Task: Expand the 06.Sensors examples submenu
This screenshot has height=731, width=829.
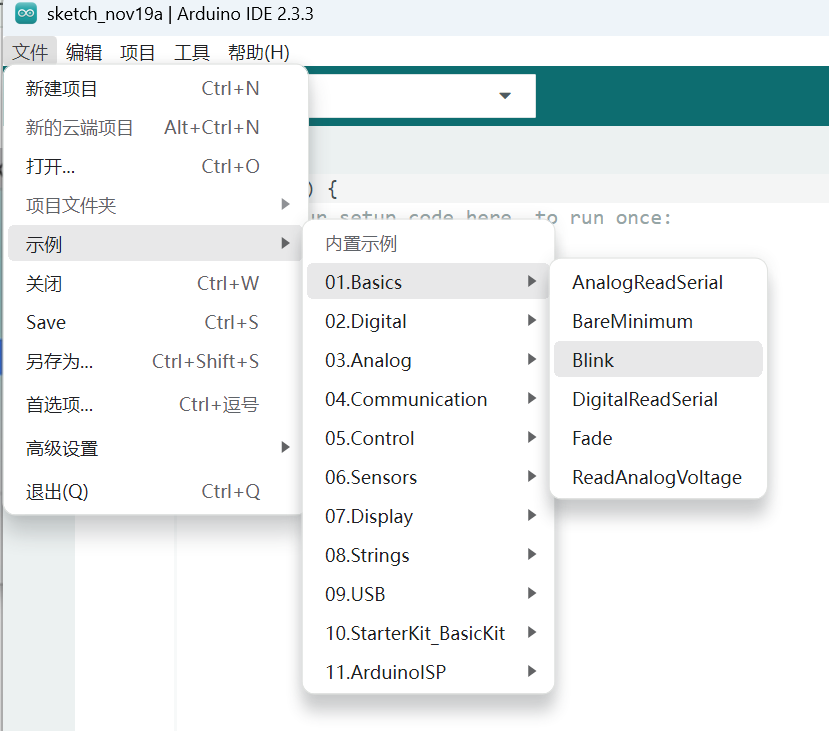Action: point(428,477)
